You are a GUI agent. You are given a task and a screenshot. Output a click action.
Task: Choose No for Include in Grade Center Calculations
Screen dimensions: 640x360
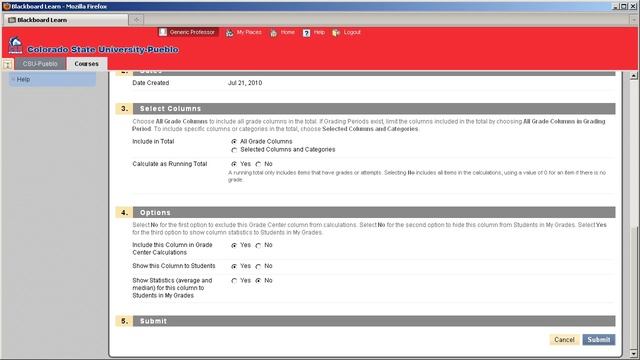coord(258,245)
